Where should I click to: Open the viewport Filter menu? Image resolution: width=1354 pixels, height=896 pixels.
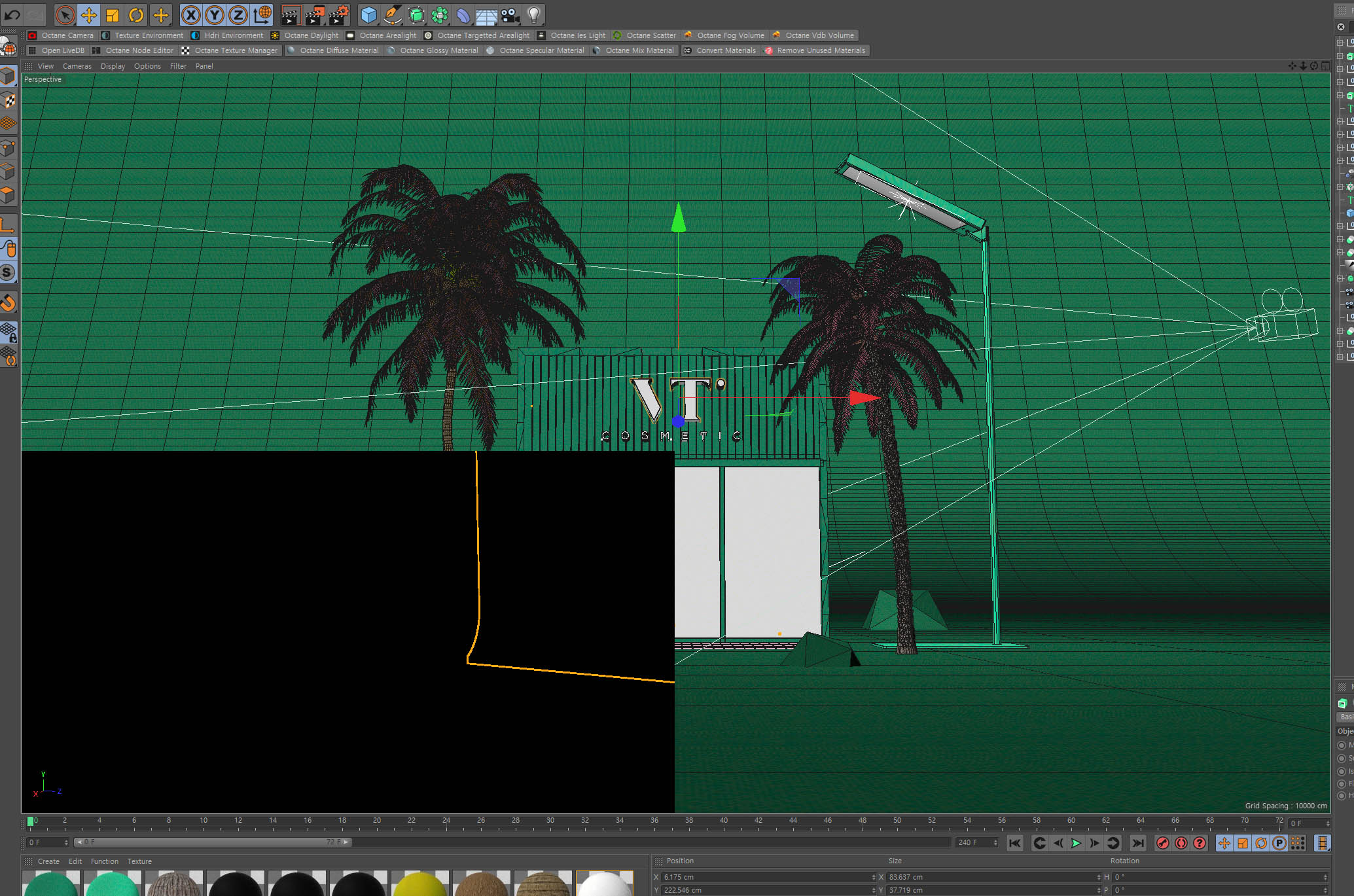178,66
